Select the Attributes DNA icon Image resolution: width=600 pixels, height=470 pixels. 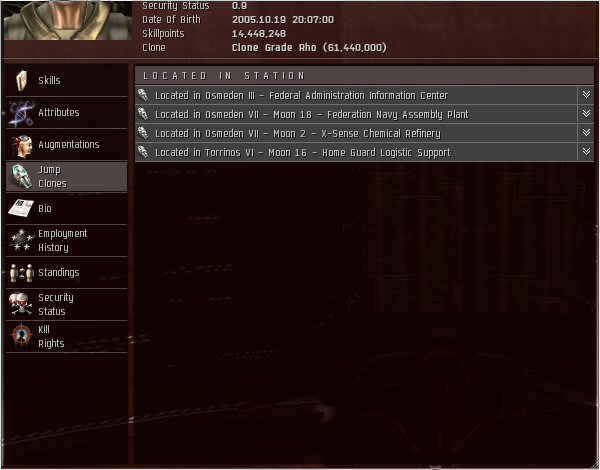tap(22, 113)
